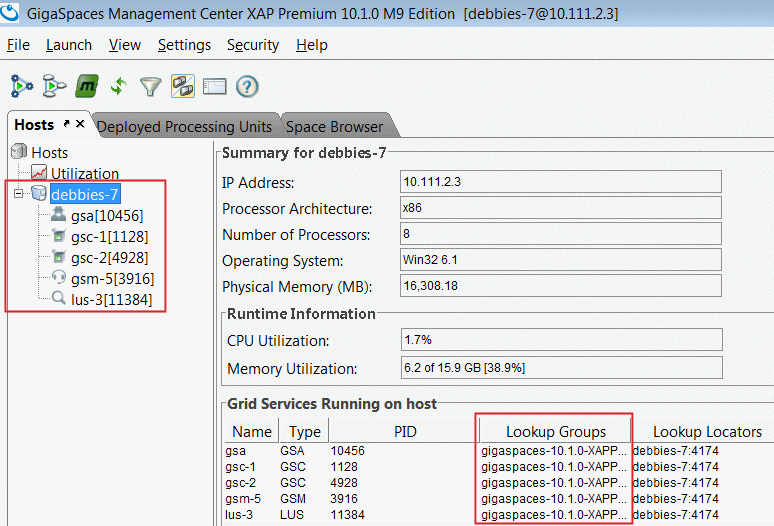Click the gsc-2 container icon

(x=59, y=257)
